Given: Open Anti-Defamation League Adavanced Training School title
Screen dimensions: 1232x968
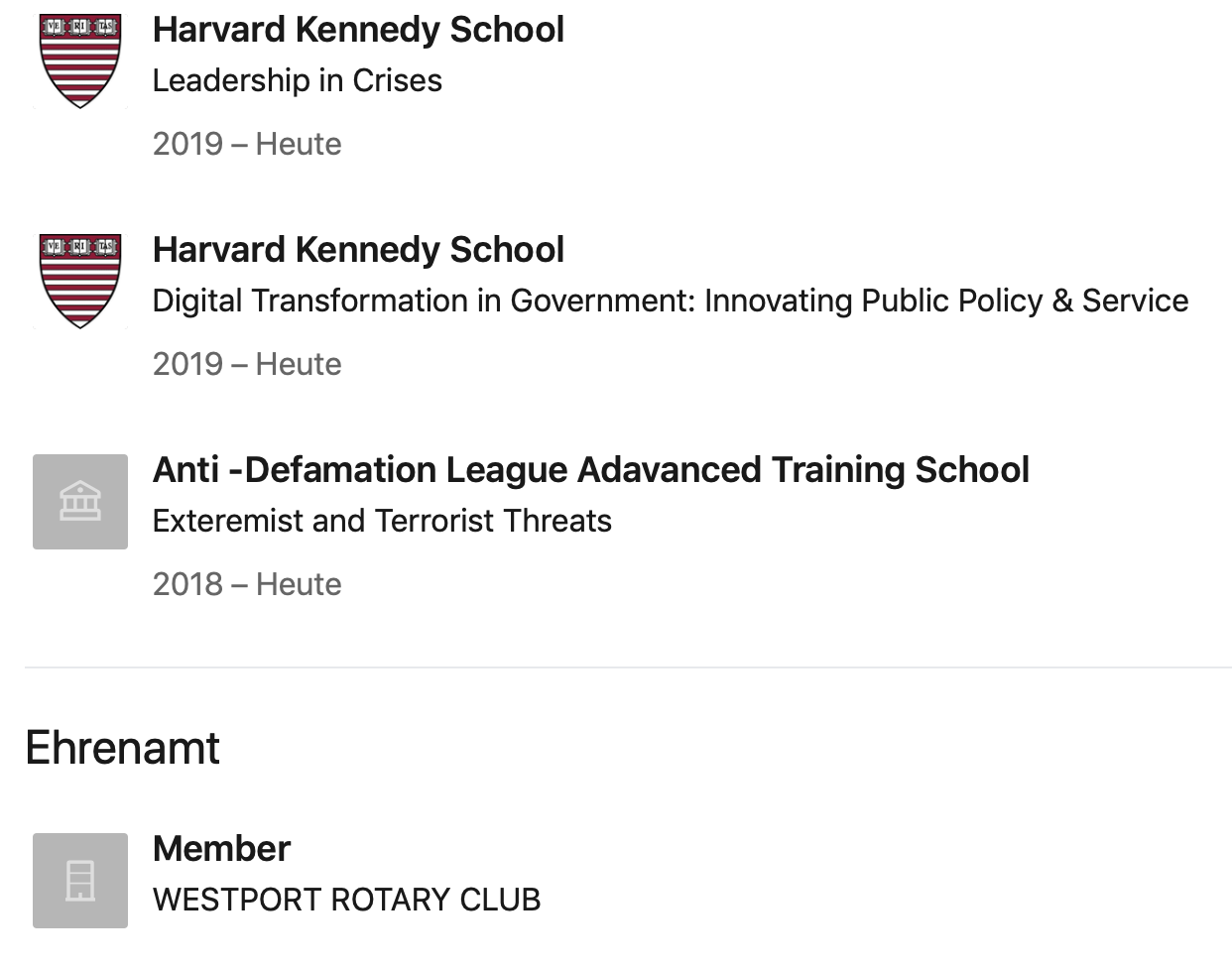Looking at the screenshot, I should 591,470.
